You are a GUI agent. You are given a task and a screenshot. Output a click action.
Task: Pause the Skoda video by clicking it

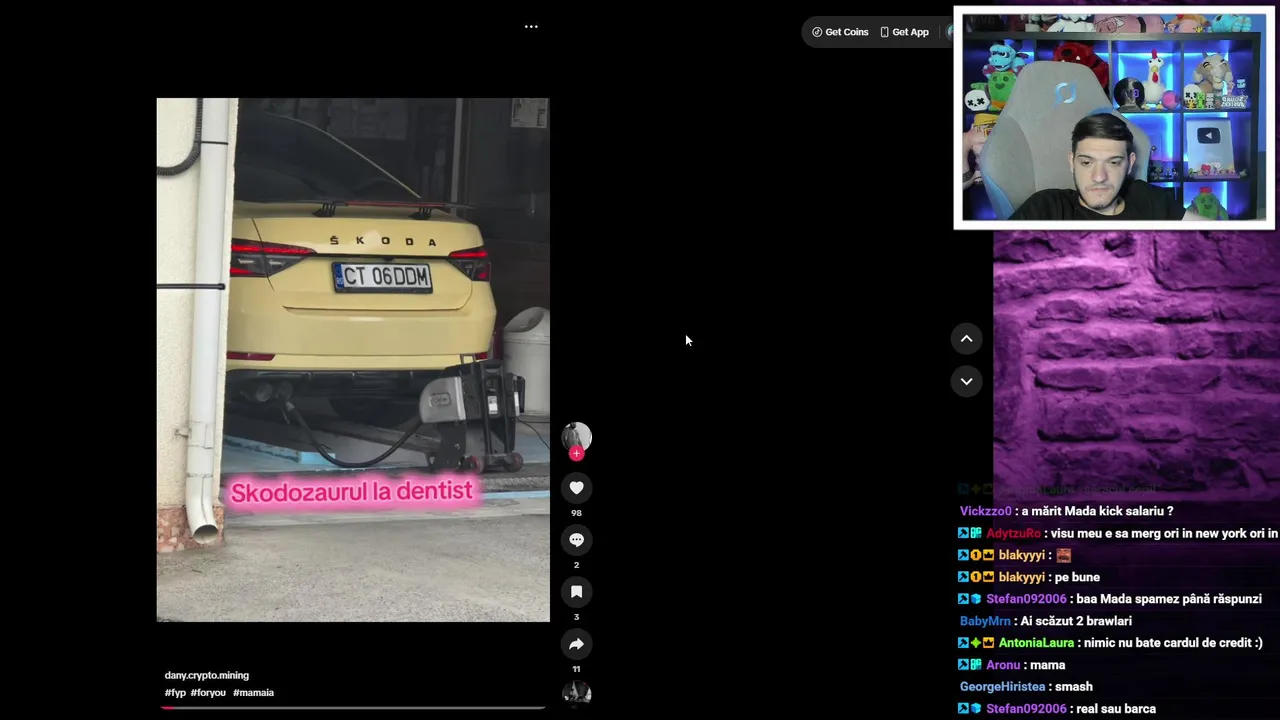(353, 360)
